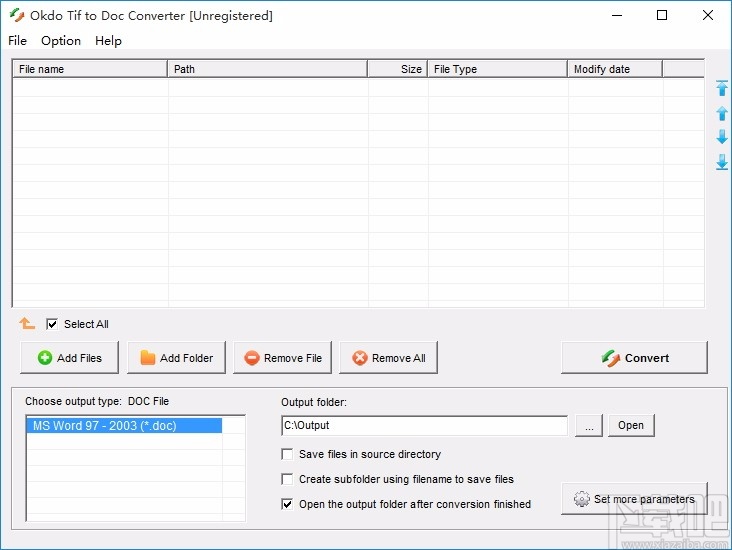
Task: Click the Add Files button
Action: tap(70, 358)
